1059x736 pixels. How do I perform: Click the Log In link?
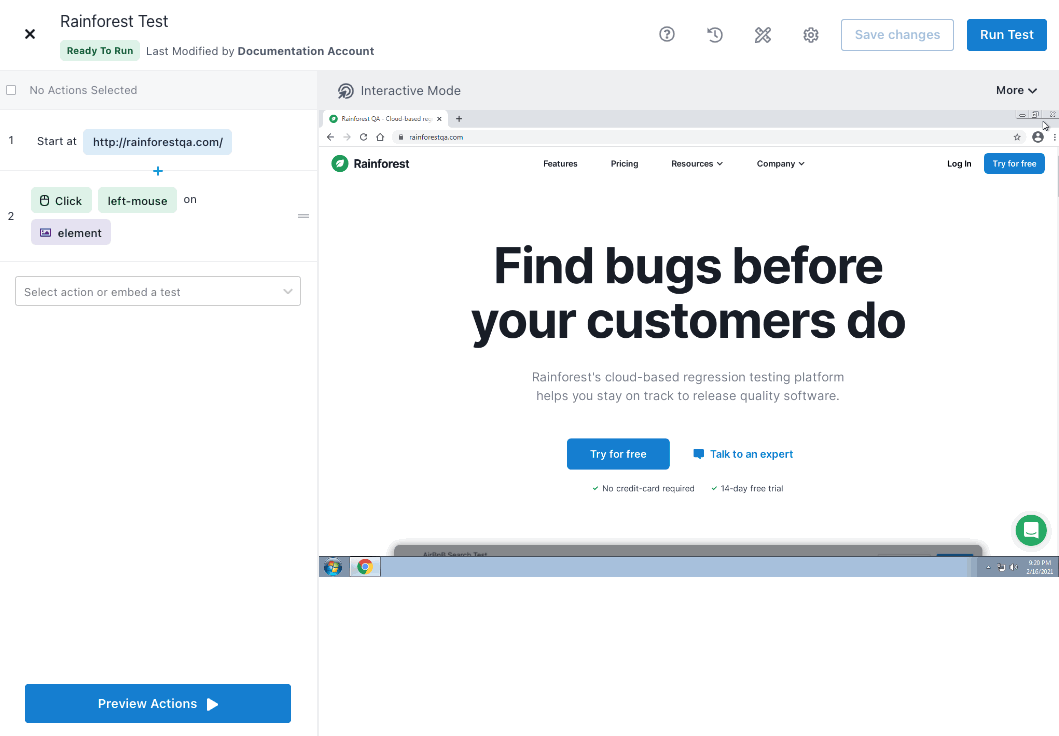(959, 163)
